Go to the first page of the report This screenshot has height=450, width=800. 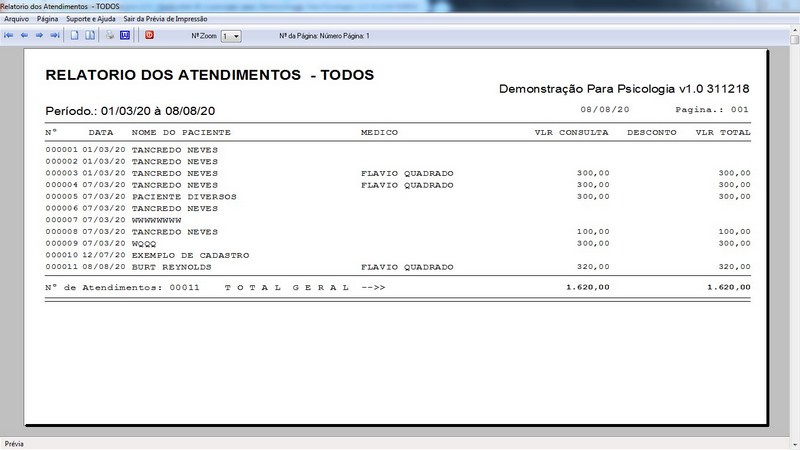point(9,35)
